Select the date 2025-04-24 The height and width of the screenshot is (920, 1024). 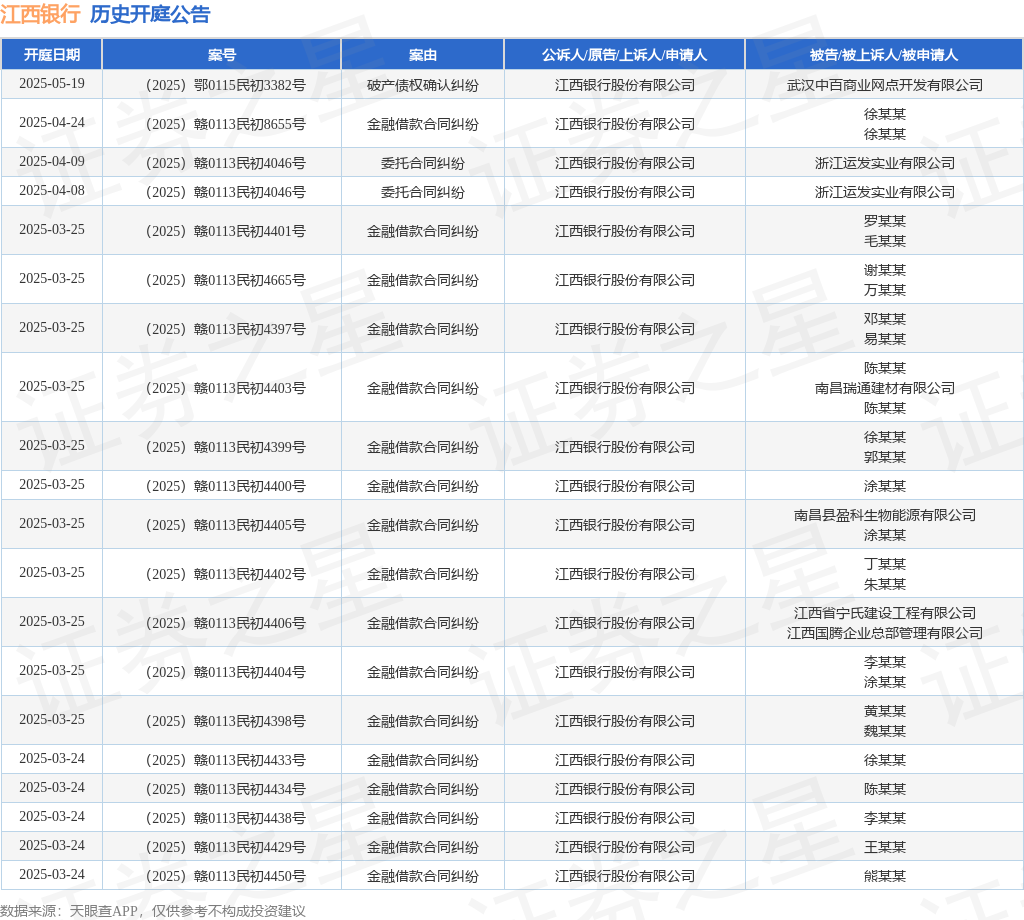tap(52, 123)
